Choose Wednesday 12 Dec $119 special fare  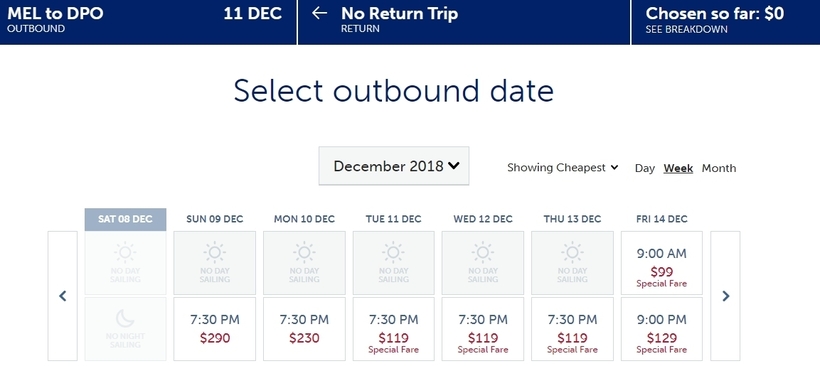(x=483, y=329)
